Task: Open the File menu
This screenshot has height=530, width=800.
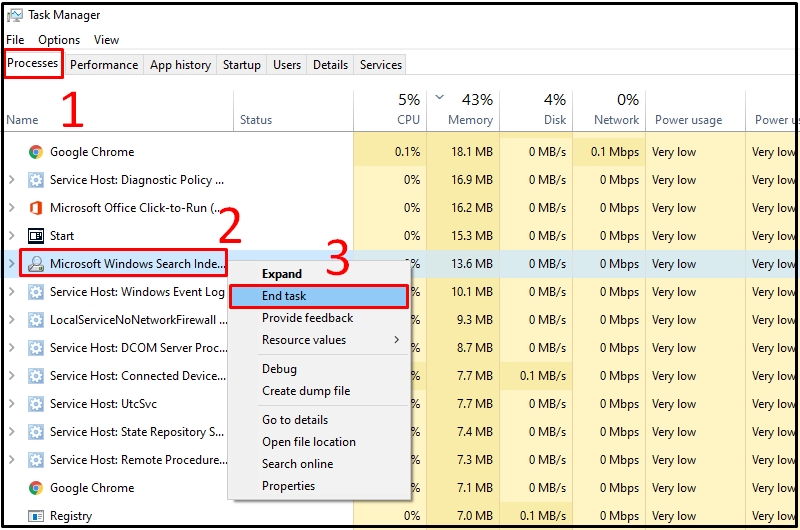Action: click(15, 40)
